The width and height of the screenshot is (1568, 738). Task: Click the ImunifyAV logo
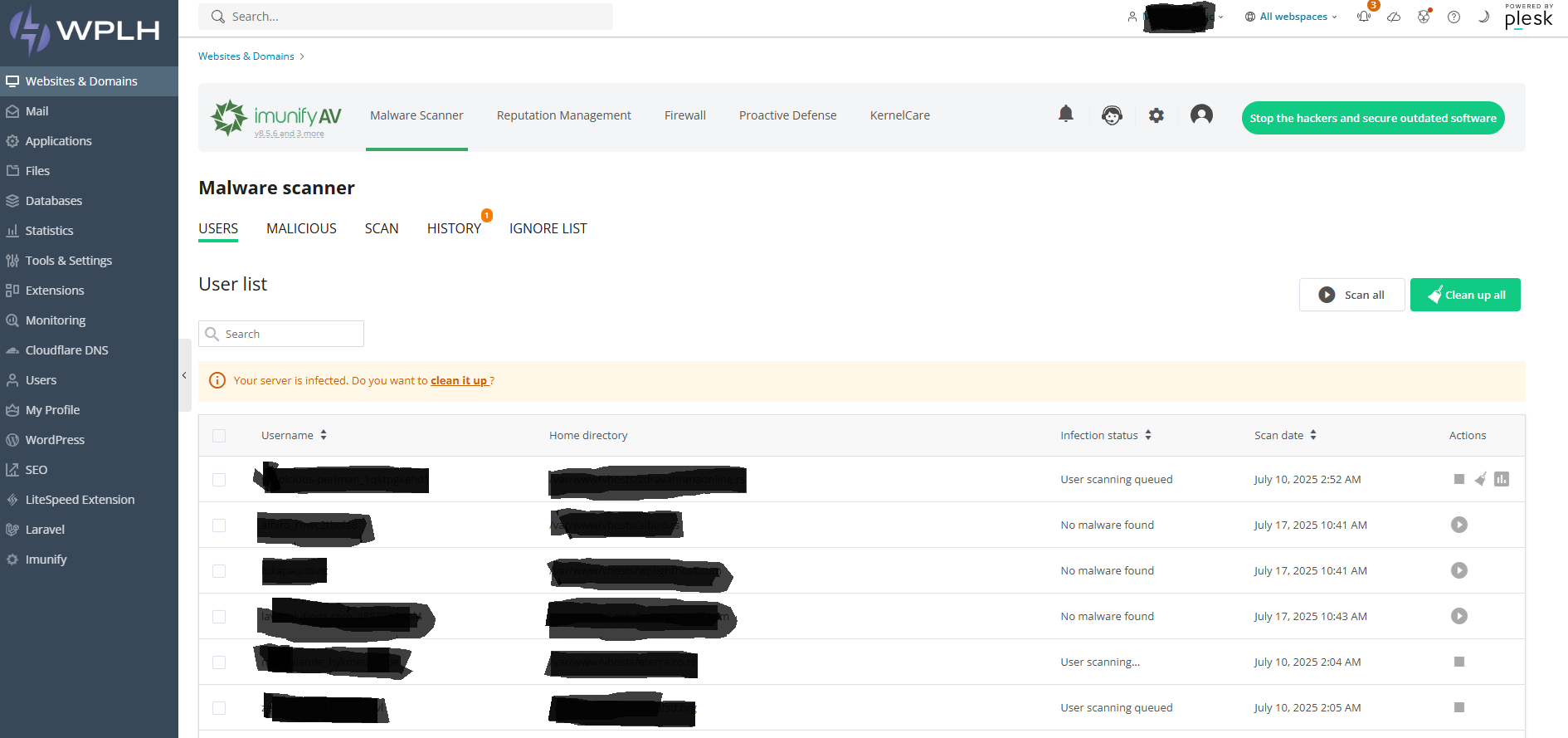(275, 117)
